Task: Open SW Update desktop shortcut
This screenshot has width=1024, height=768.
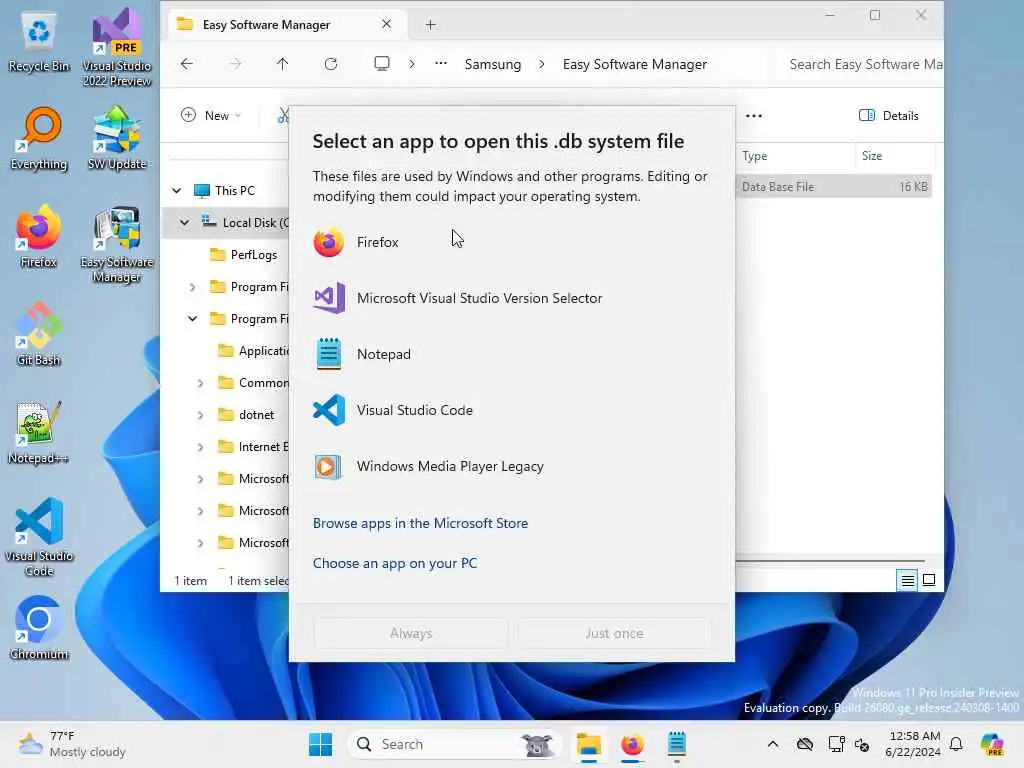Action: (x=117, y=138)
